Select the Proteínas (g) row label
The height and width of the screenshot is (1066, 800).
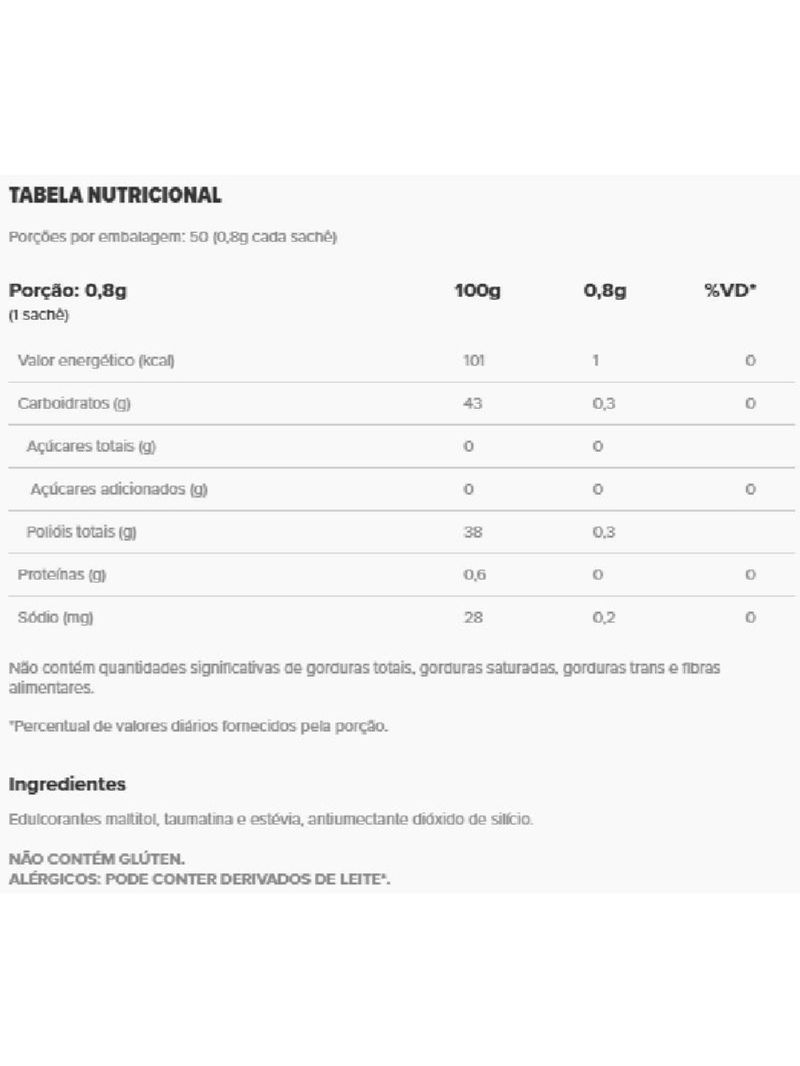click(62, 575)
